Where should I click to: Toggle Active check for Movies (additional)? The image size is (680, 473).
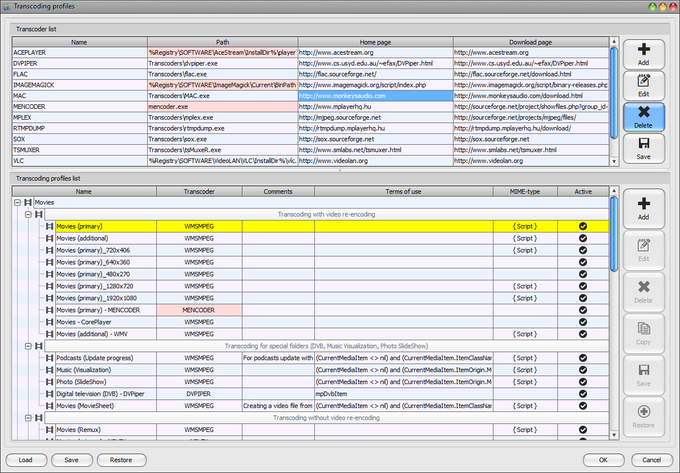pos(583,238)
